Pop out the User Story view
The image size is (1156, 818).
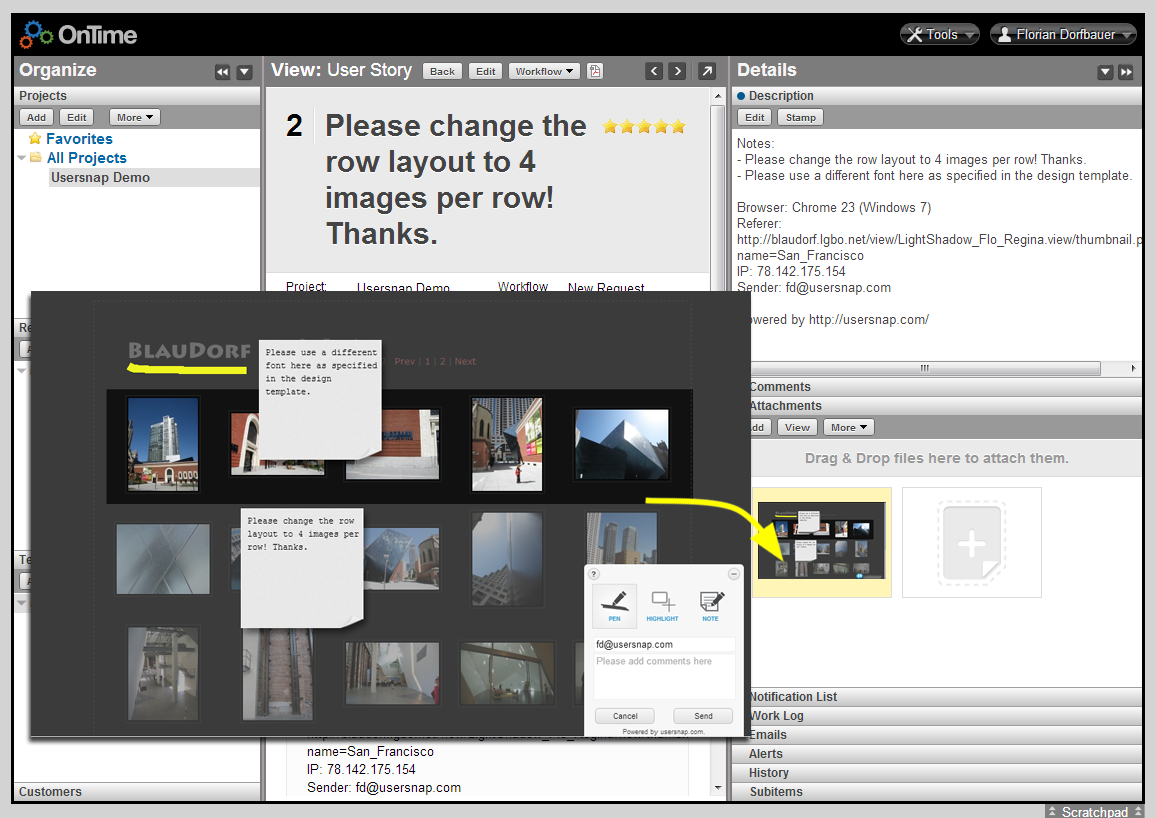coord(706,71)
